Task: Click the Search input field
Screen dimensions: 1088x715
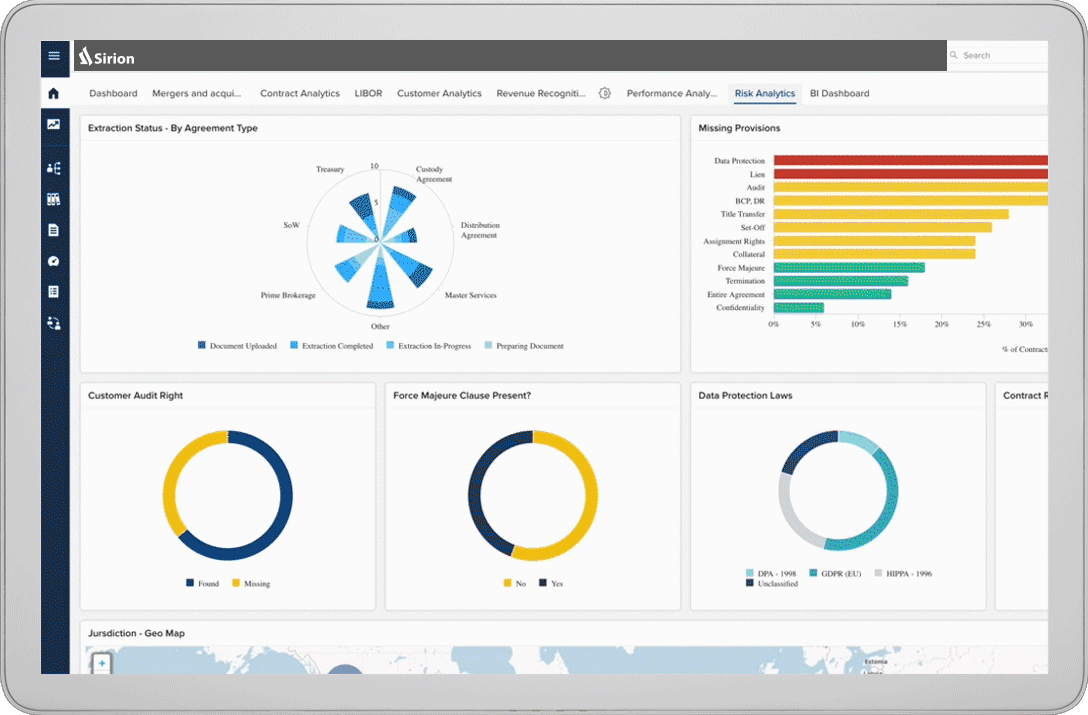Action: point(1000,56)
